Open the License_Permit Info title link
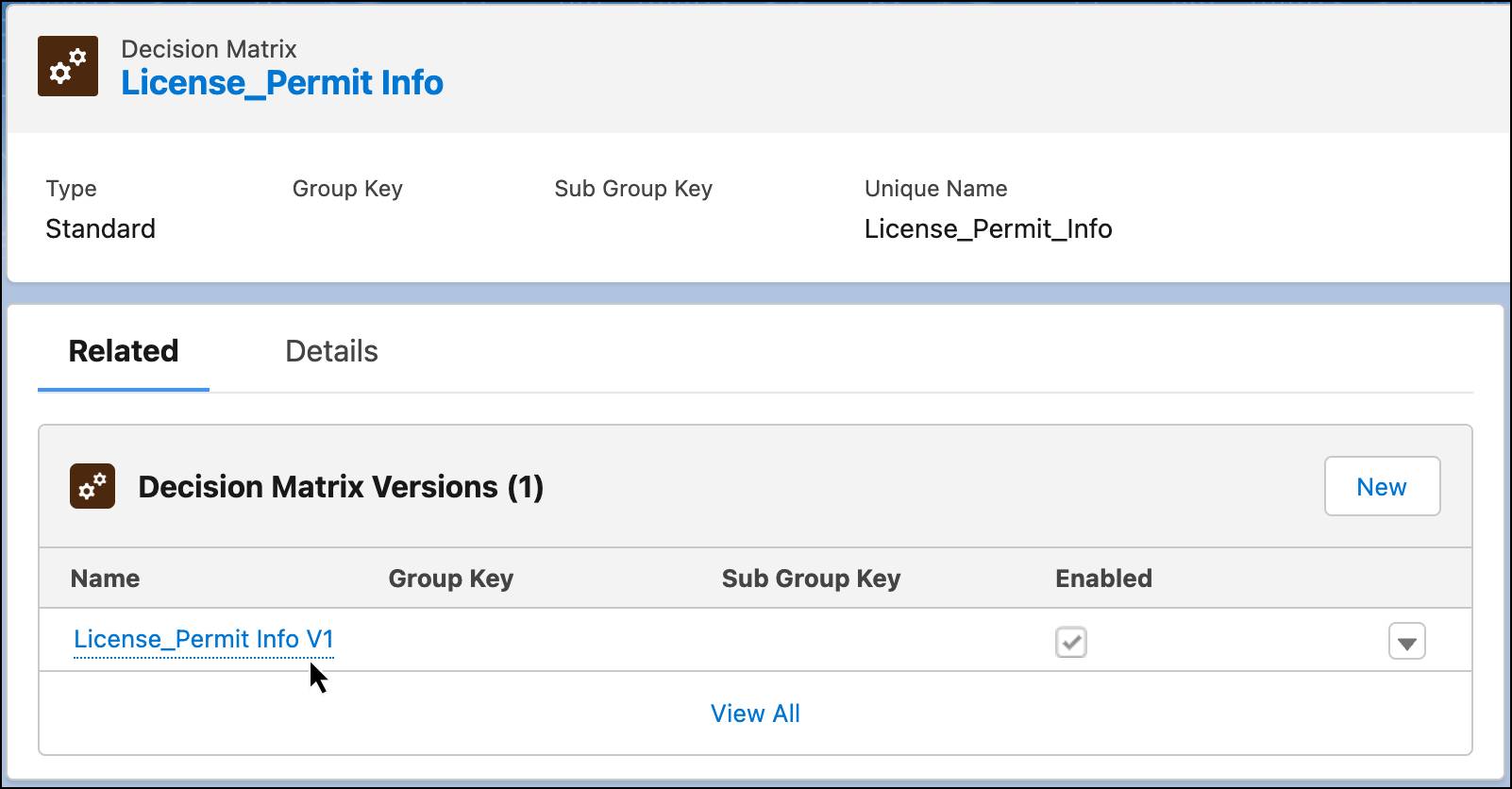The width and height of the screenshot is (1512, 789). [x=281, y=83]
